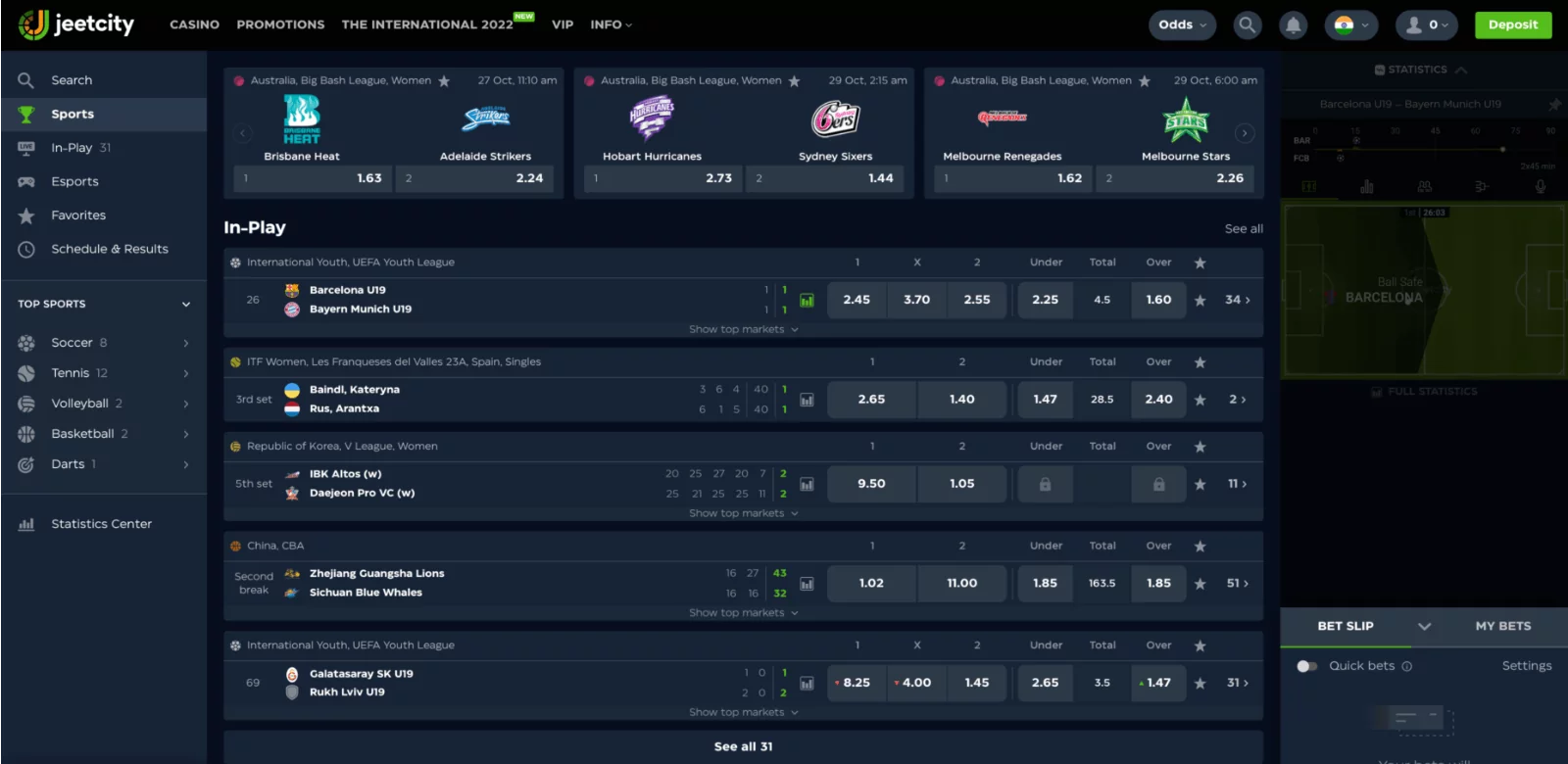Open statistics icon for Barcelona U19 match
This screenshot has height=764, width=1568.
(x=807, y=301)
